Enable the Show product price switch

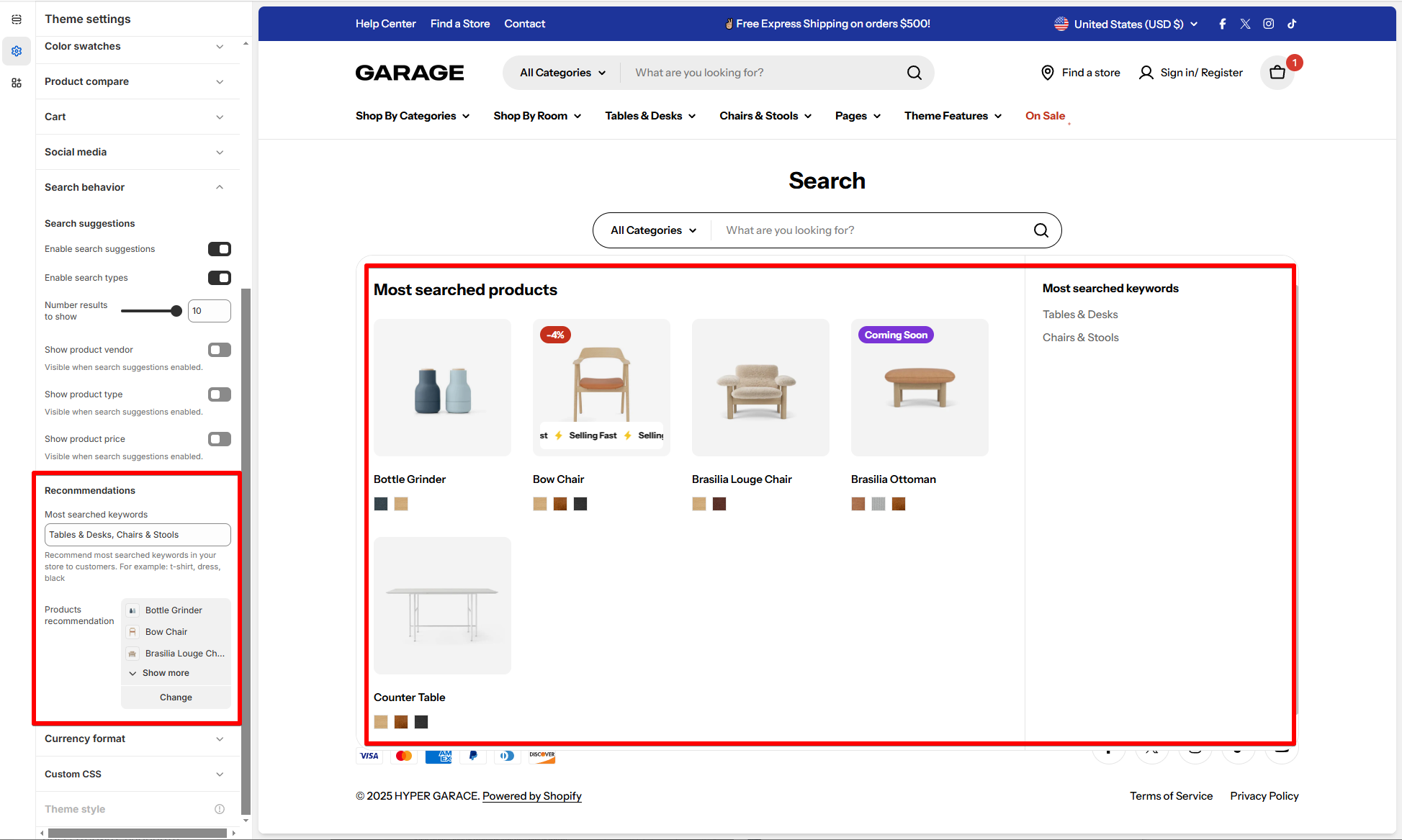[220, 439]
